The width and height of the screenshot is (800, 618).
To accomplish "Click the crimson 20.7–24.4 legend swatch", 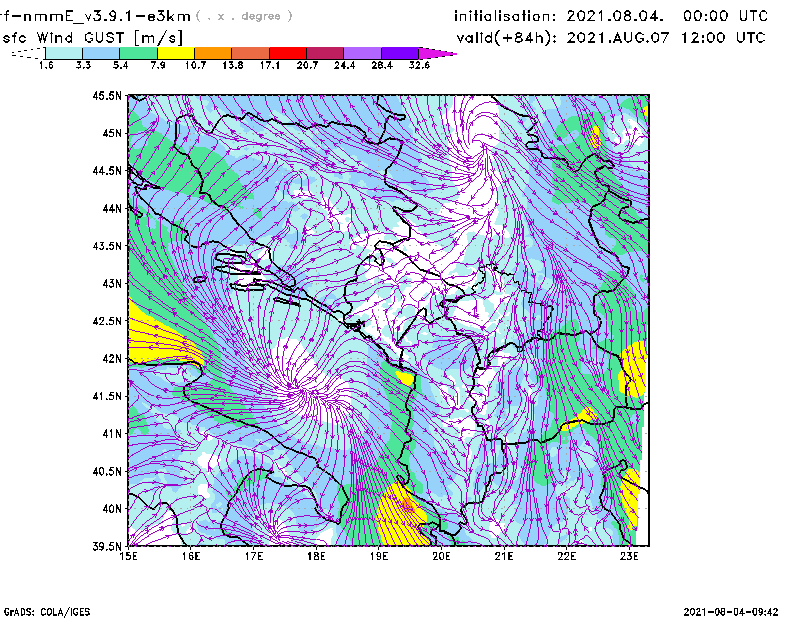I will pyautogui.click(x=325, y=53).
